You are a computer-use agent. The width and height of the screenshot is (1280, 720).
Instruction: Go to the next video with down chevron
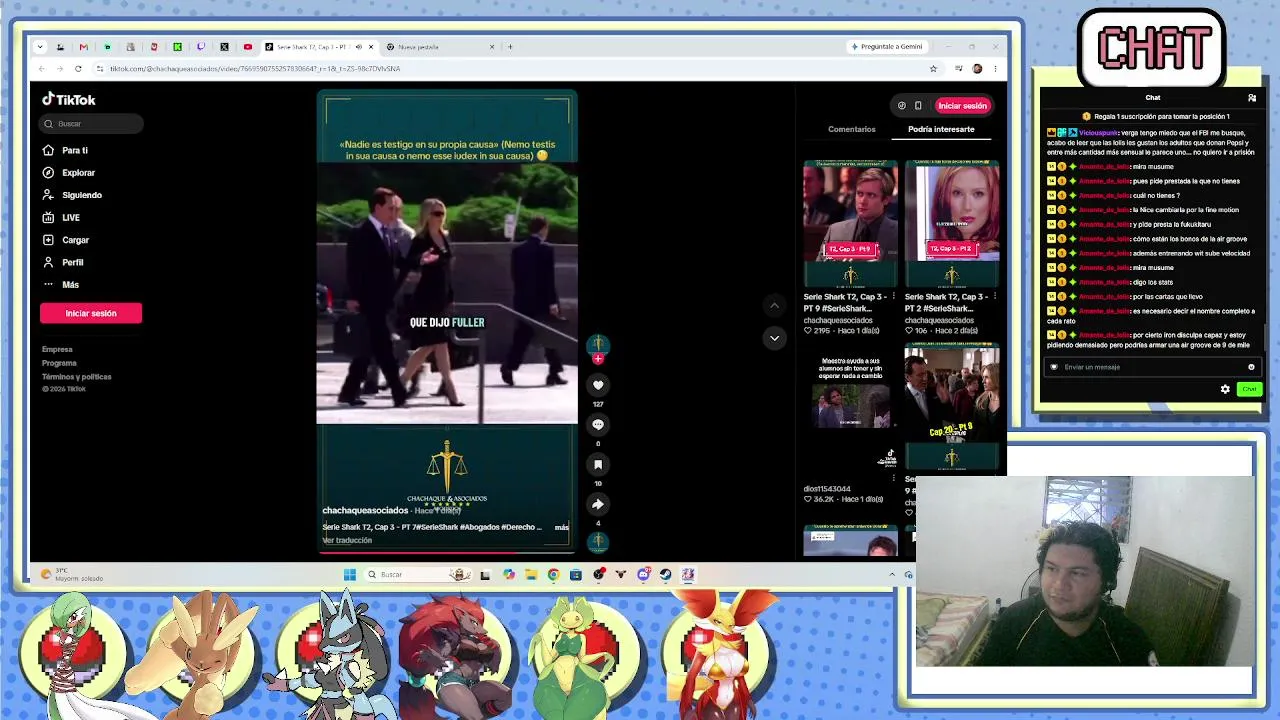774,338
